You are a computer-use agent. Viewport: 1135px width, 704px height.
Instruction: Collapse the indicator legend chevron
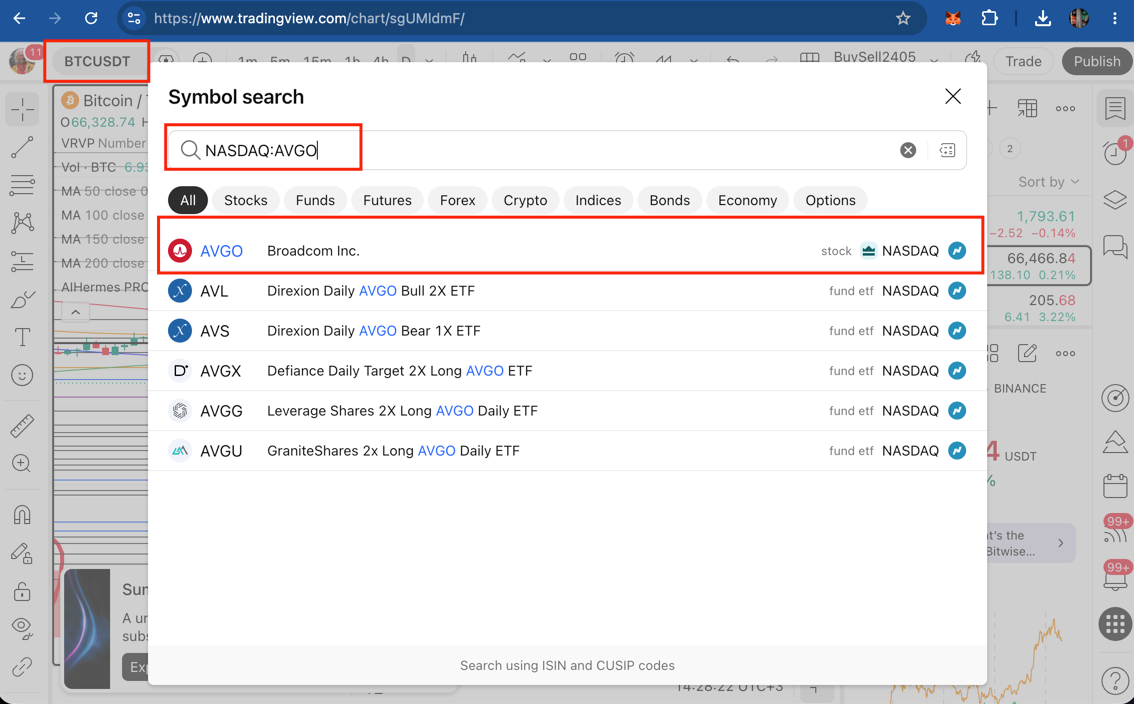coord(75,312)
